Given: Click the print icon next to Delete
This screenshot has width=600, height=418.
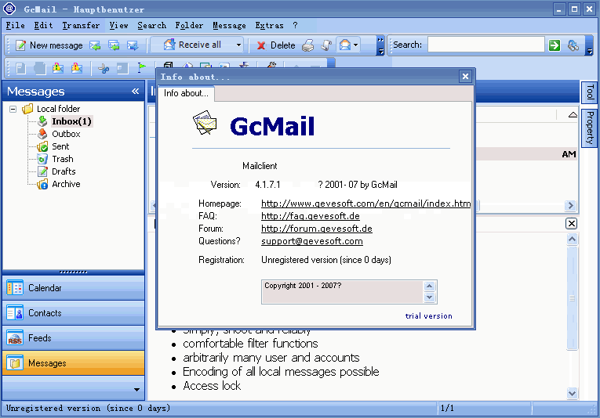Looking at the screenshot, I should click(x=309, y=45).
